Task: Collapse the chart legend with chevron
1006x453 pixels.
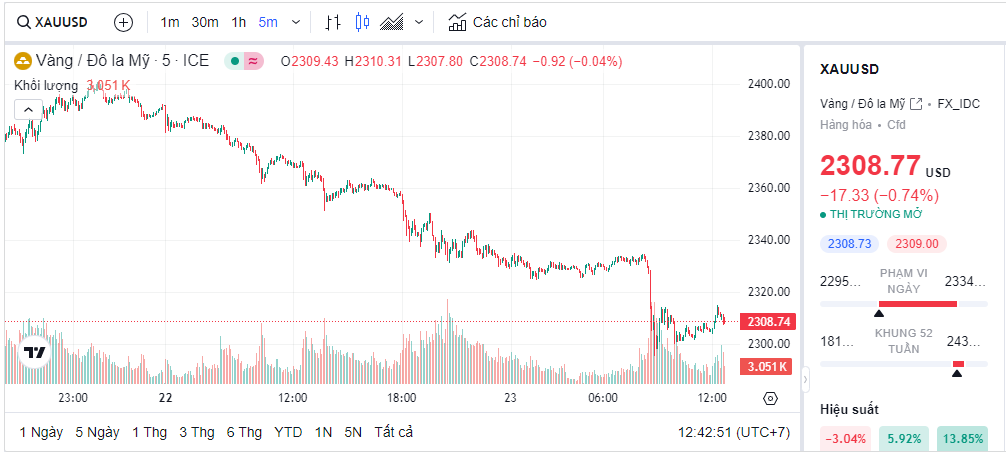Action: [x=27, y=109]
